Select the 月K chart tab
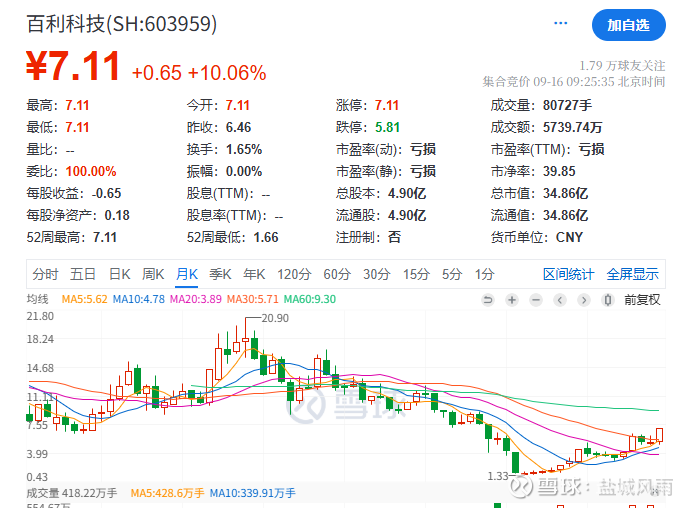Image resolution: width=693 pixels, height=508 pixels. [187, 274]
